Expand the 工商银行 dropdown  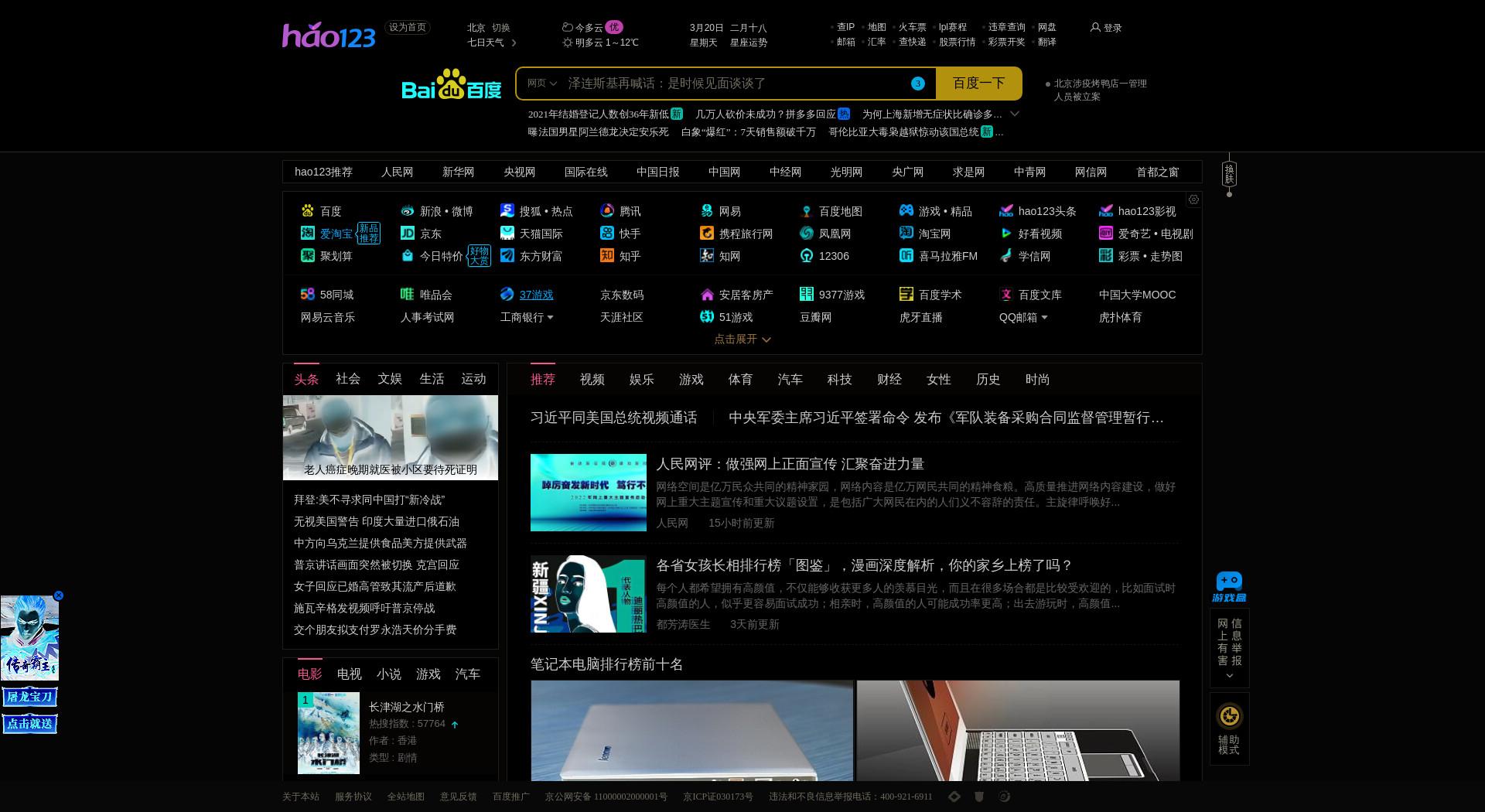(550, 318)
